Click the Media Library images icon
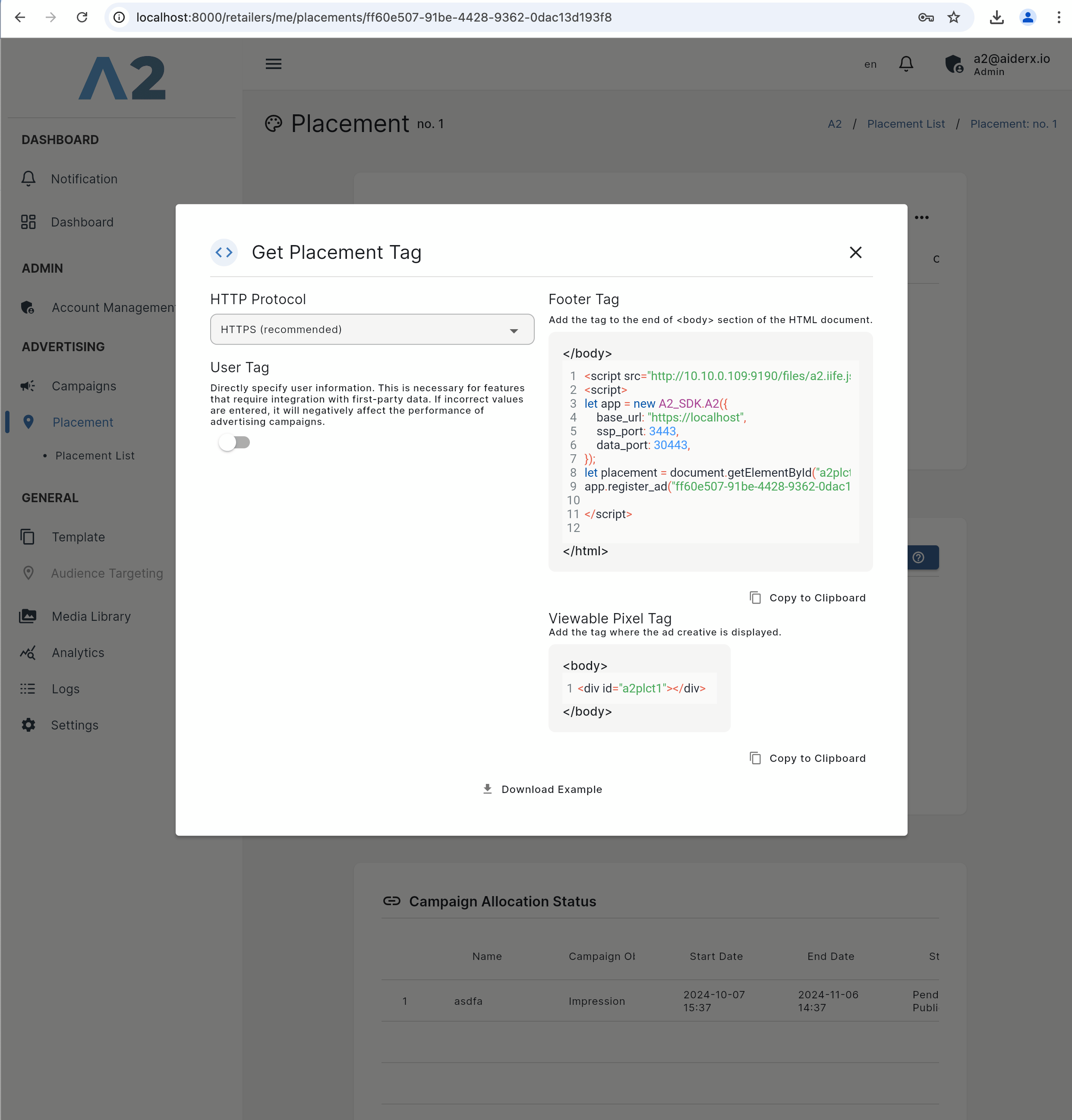The width and height of the screenshot is (1072, 1120). click(28, 617)
